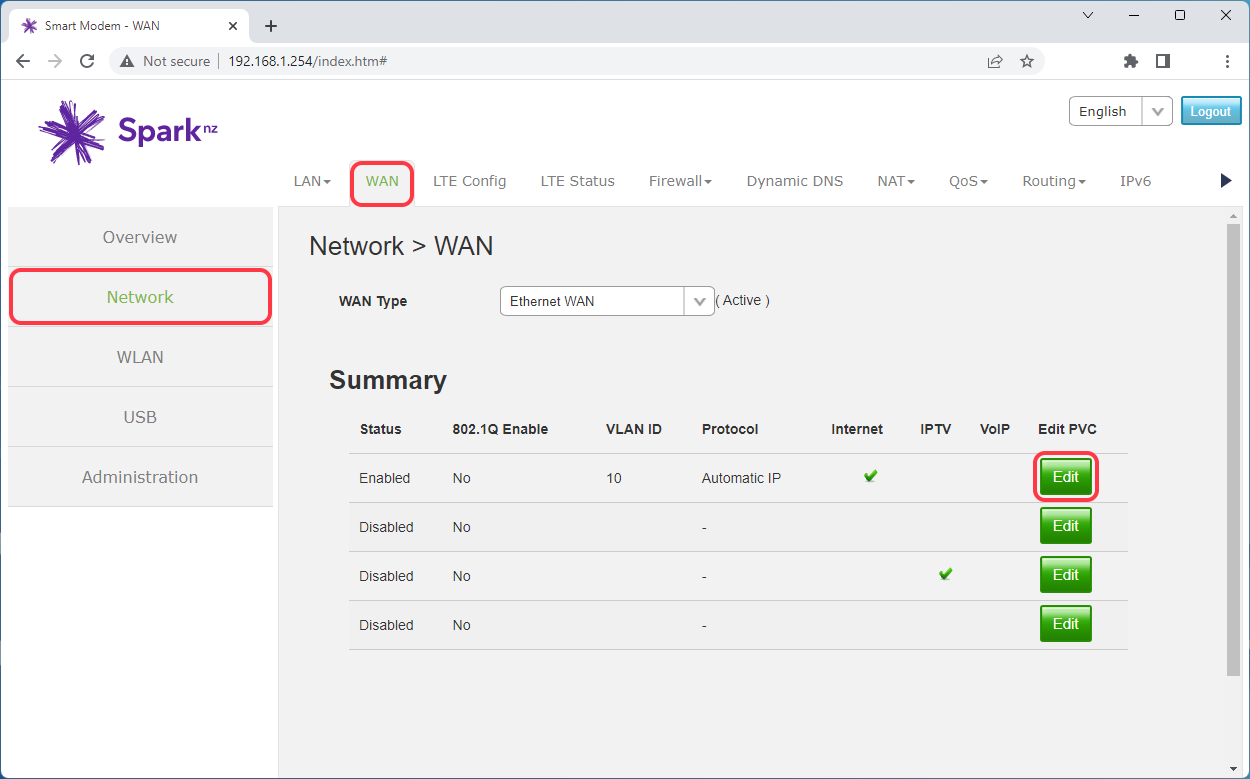Click the Smart Modem tab favicon
This screenshot has width=1250, height=779.
pyautogui.click(x=30, y=26)
